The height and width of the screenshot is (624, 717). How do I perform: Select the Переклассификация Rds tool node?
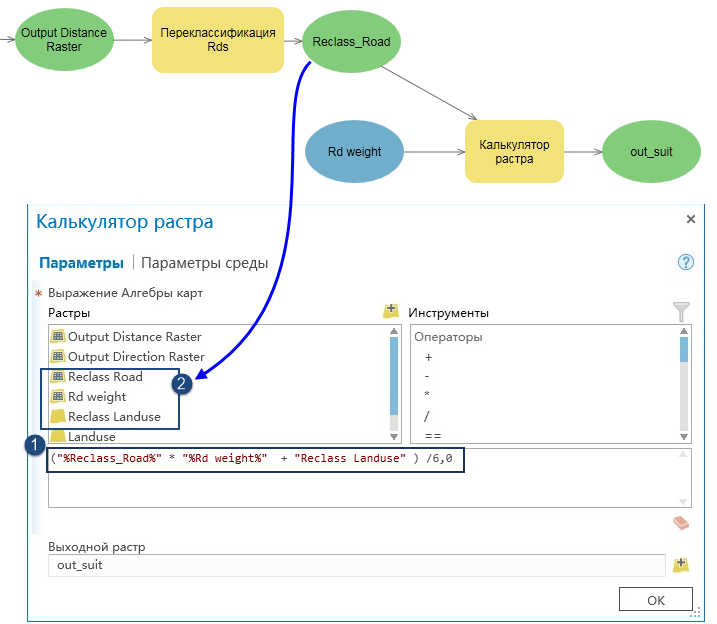click(217, 41)
